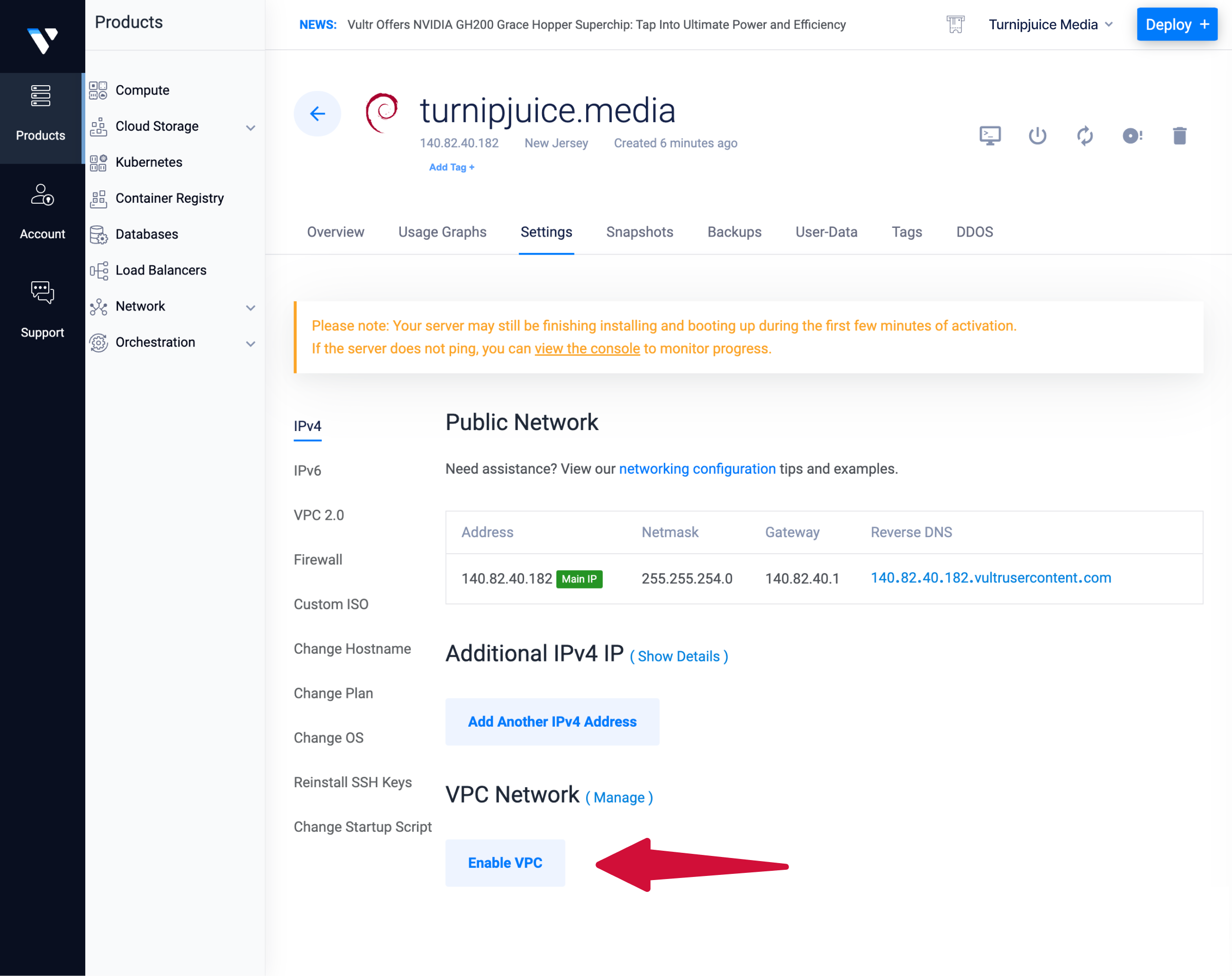Click the Add Tag + link

[451, 167]
